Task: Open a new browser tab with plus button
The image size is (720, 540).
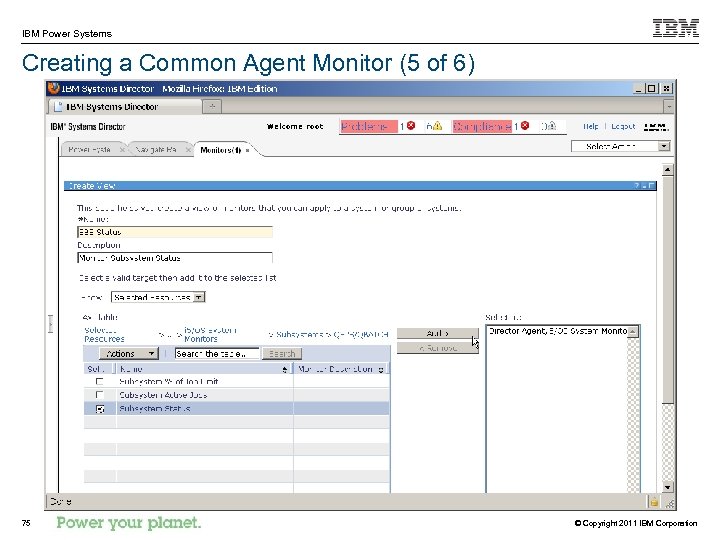Action: coord(212,107)
